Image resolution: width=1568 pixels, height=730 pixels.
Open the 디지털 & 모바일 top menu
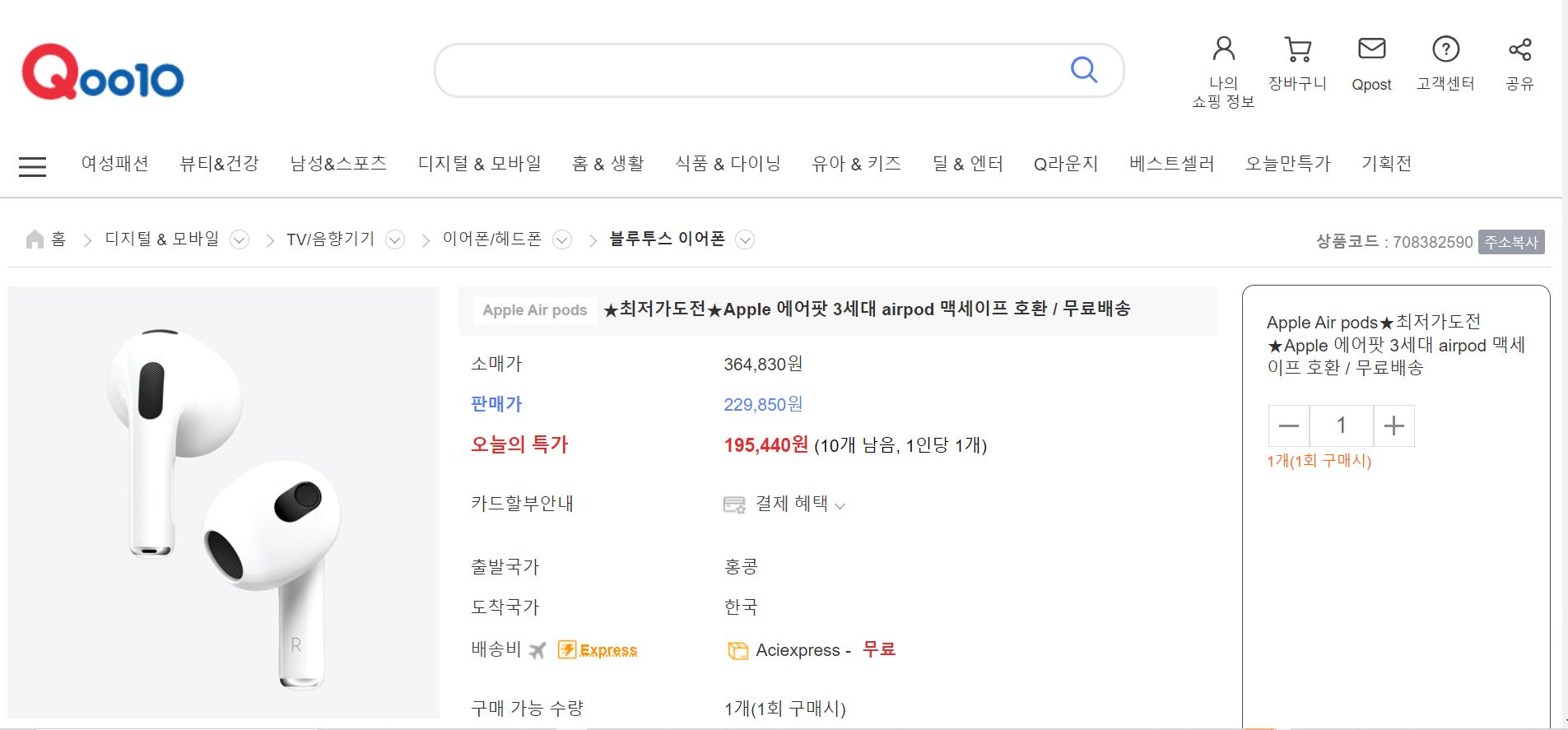point(480,164)
